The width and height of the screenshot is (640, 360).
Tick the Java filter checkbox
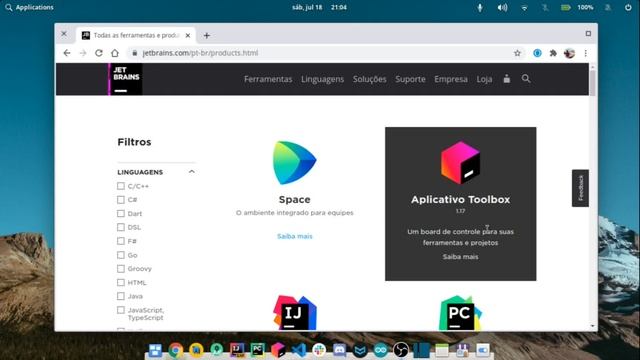click(x=121, y=296)
